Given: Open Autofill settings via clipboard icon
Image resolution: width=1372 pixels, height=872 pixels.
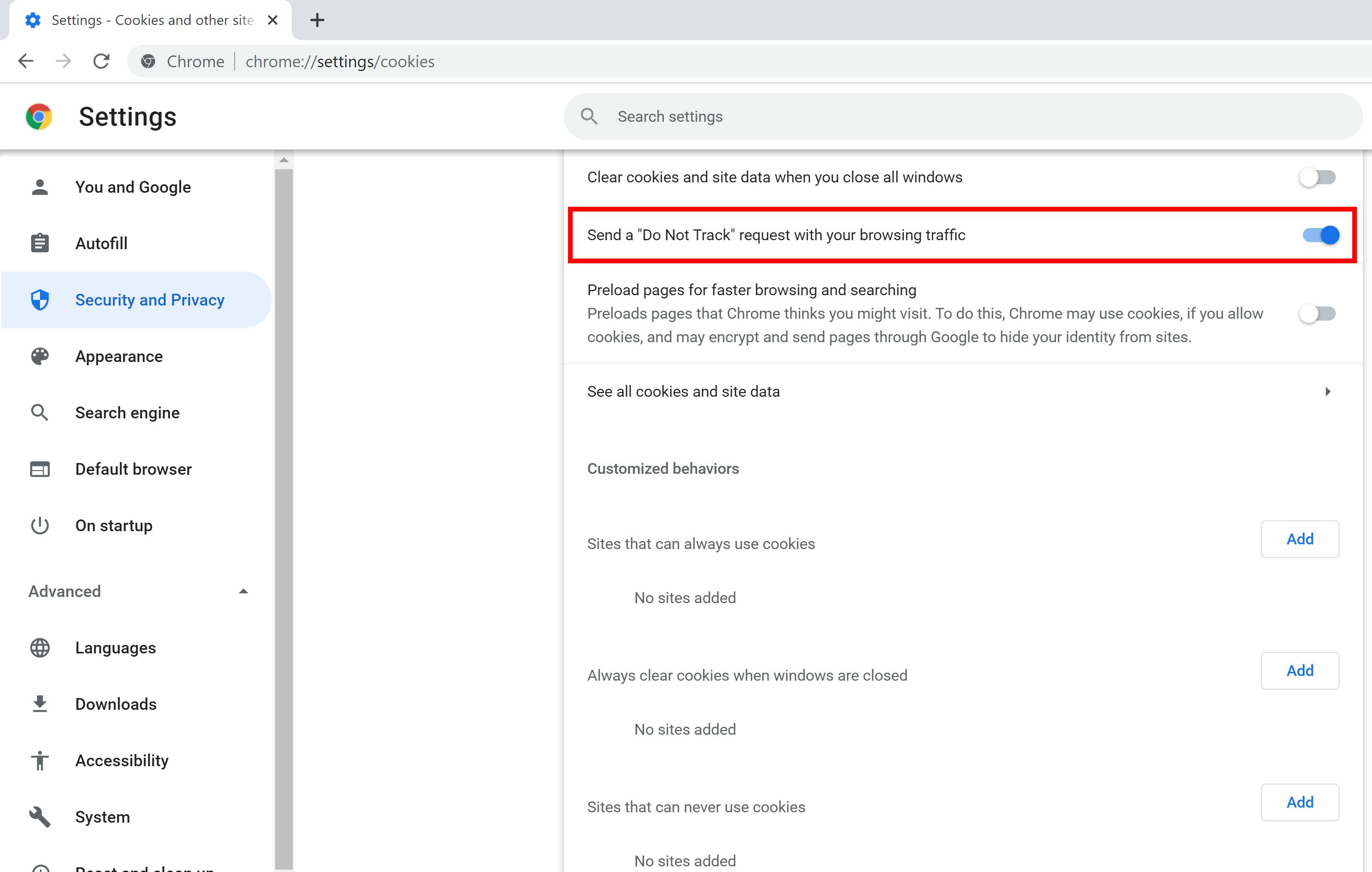Looking at the screenshot, I should [39, 243].
